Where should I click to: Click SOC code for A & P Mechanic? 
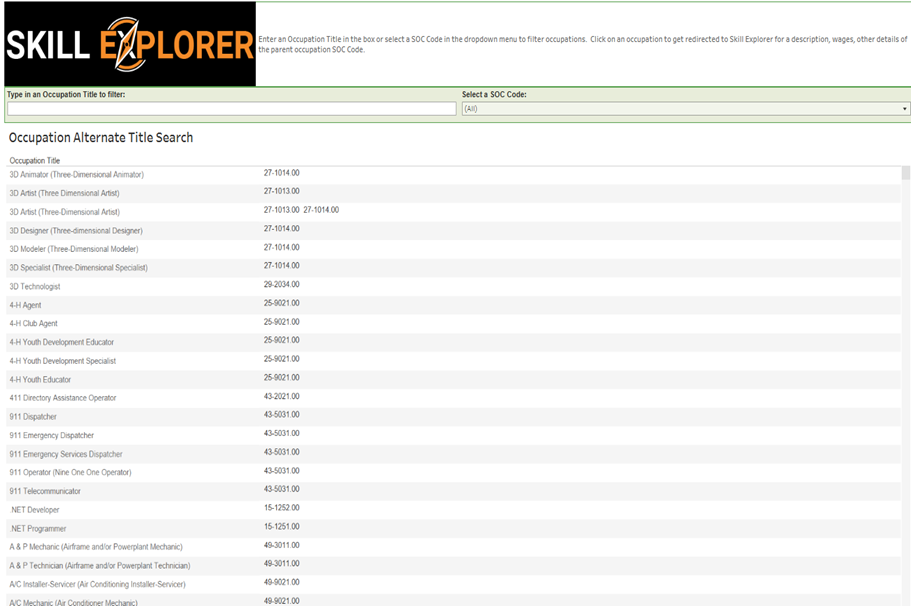[x=282, y=545]
